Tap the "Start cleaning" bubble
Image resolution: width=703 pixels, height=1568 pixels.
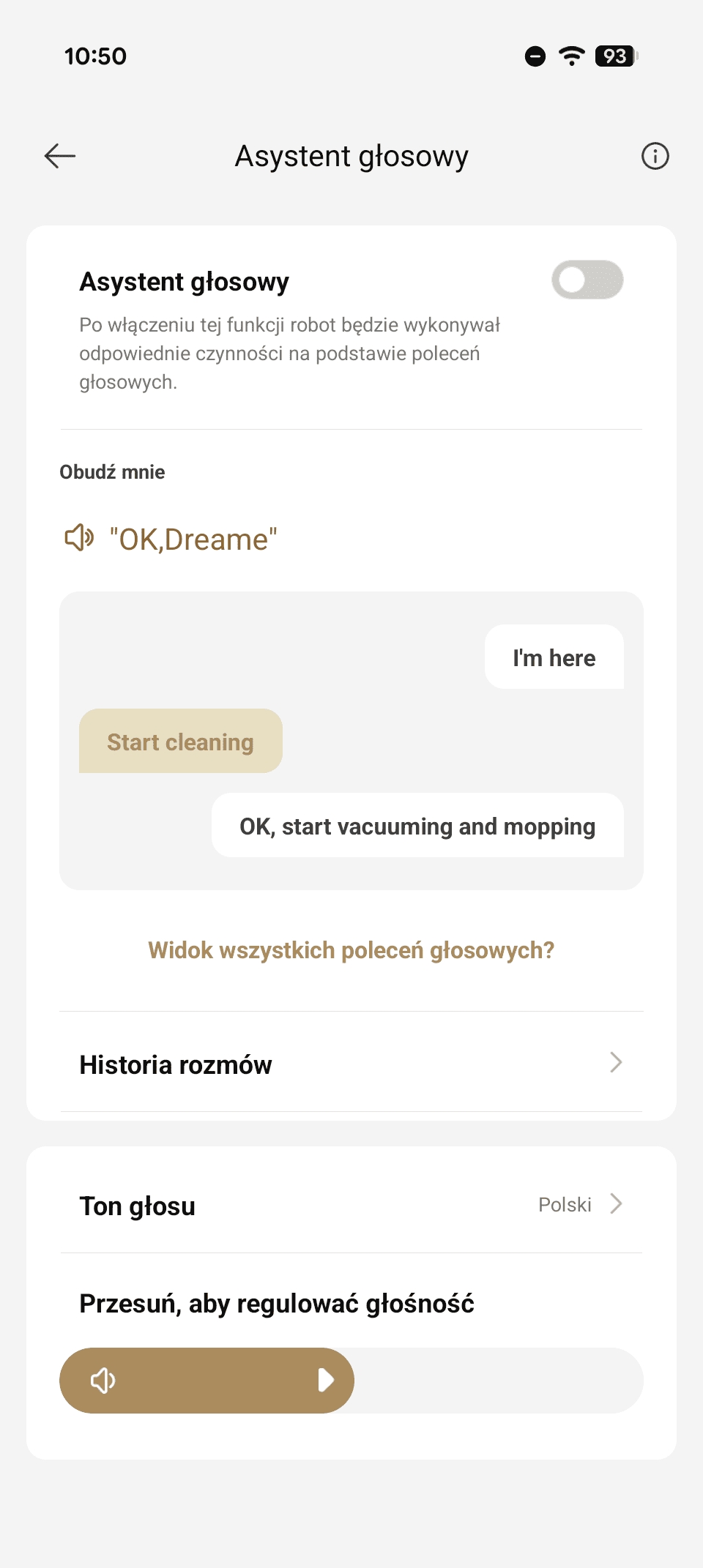180,742
